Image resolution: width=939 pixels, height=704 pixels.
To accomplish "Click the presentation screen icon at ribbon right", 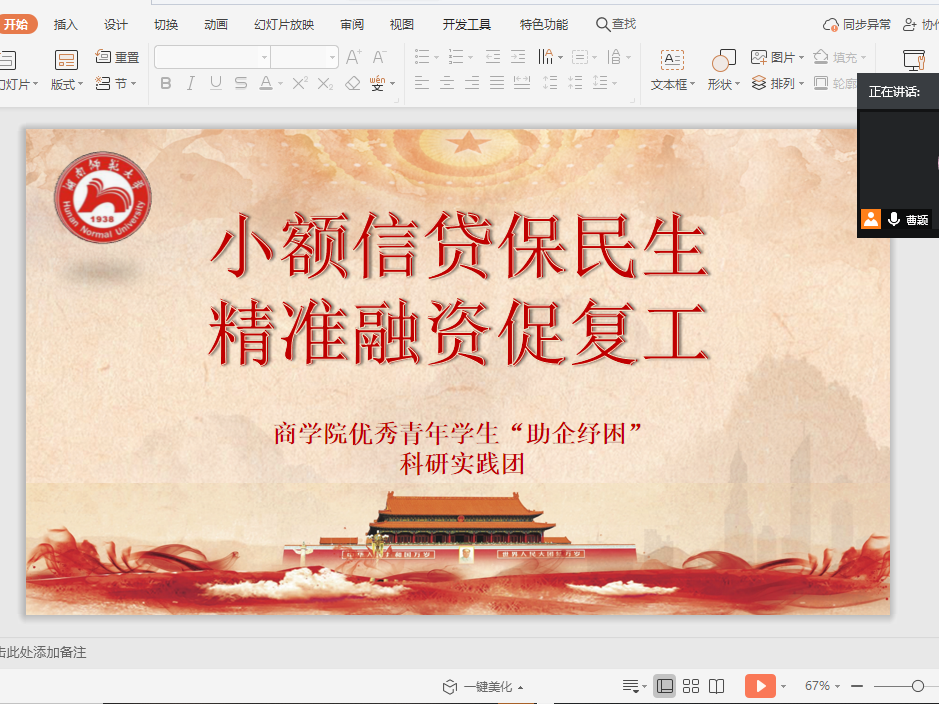I will coord(914,60).
